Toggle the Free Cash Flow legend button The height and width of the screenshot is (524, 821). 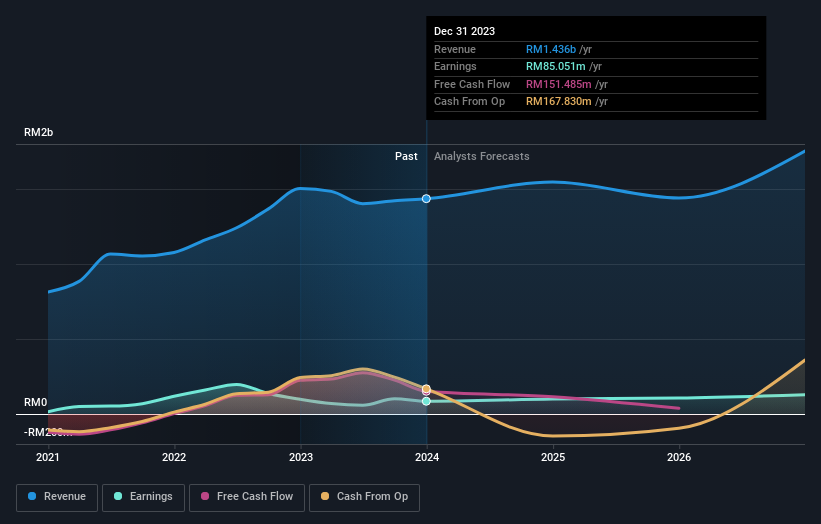coord(247,497)
